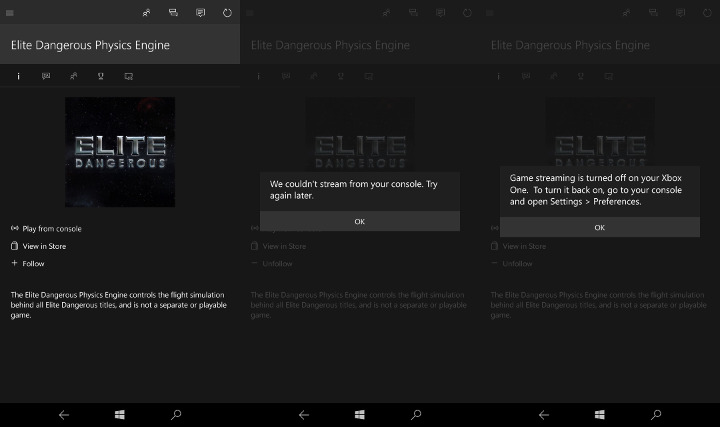
Task: Tap the Back arrow under the third screen
Action: 544,415
